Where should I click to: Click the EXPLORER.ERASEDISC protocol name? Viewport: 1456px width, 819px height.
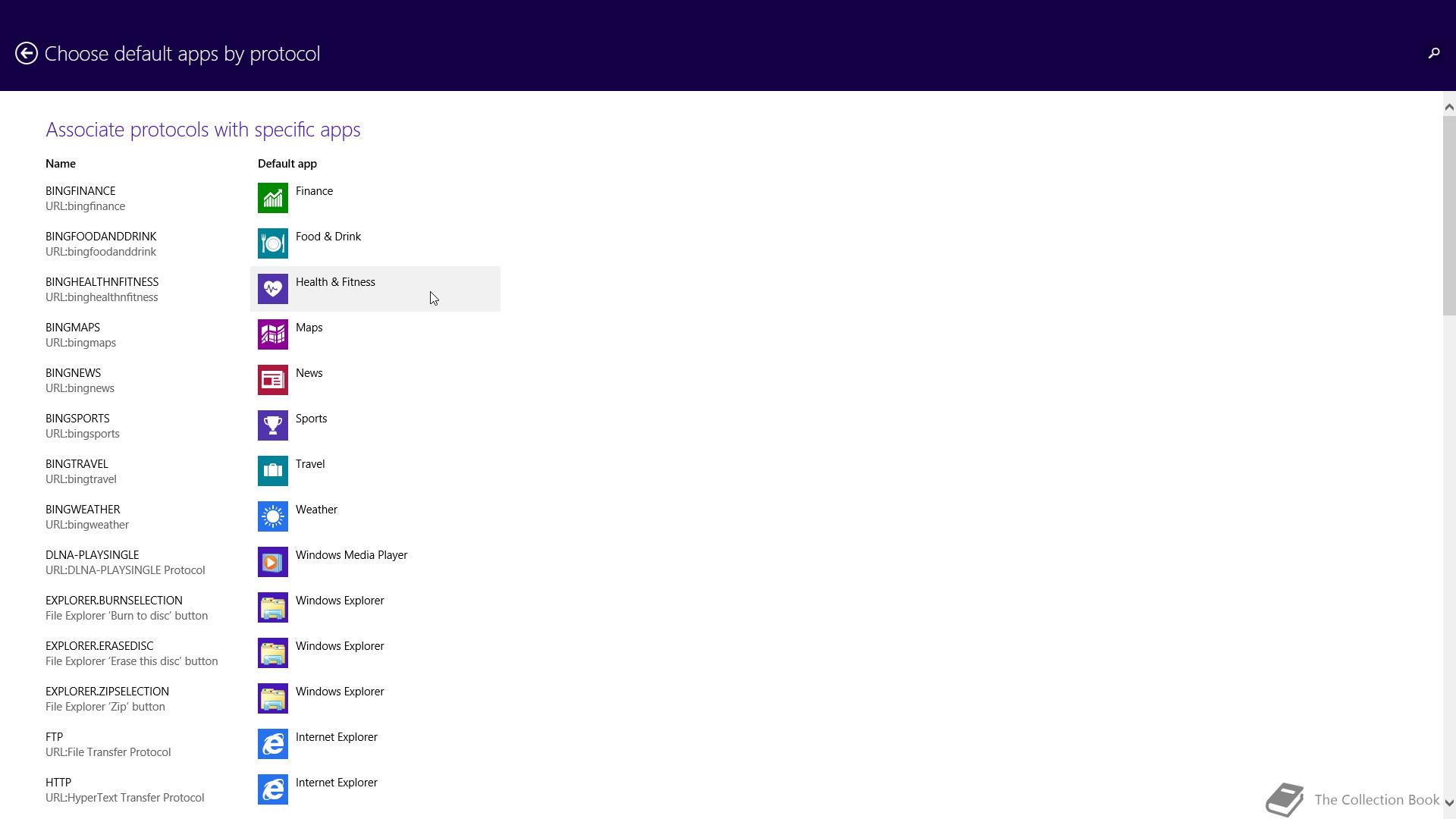coord(99,646)
